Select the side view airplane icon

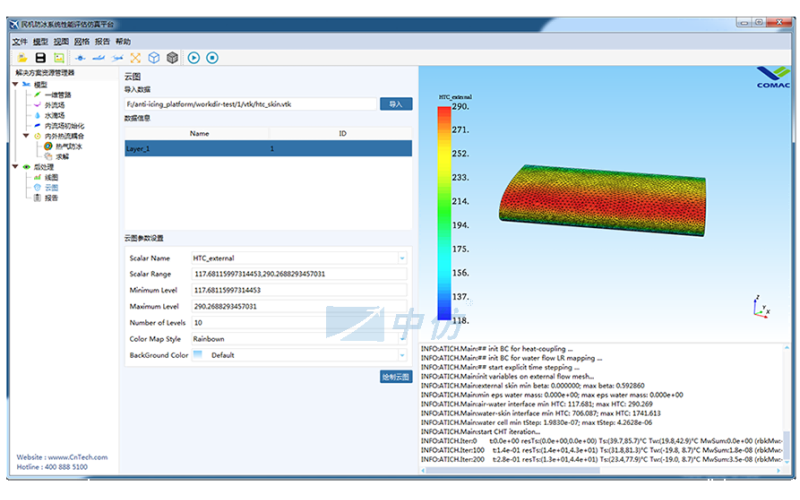pyautogui.click(x=99, y=58)
